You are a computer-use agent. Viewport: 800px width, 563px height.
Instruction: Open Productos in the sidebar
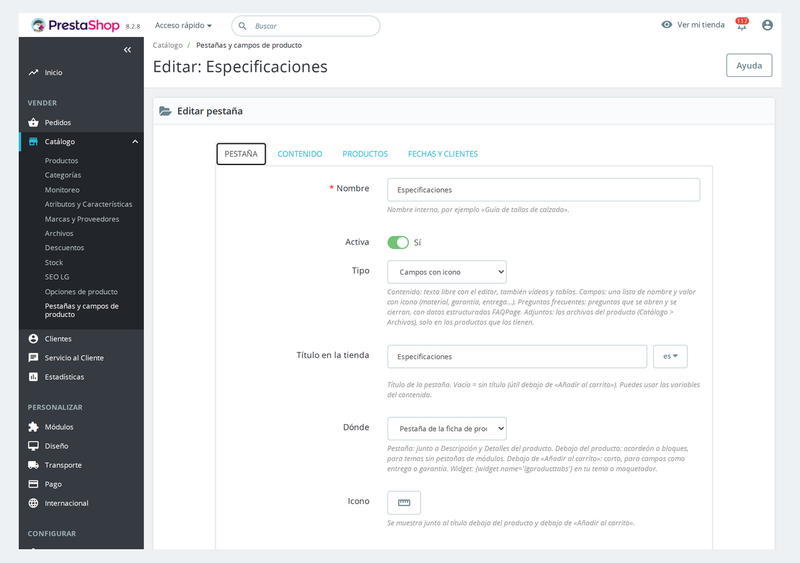coord(61,160)
